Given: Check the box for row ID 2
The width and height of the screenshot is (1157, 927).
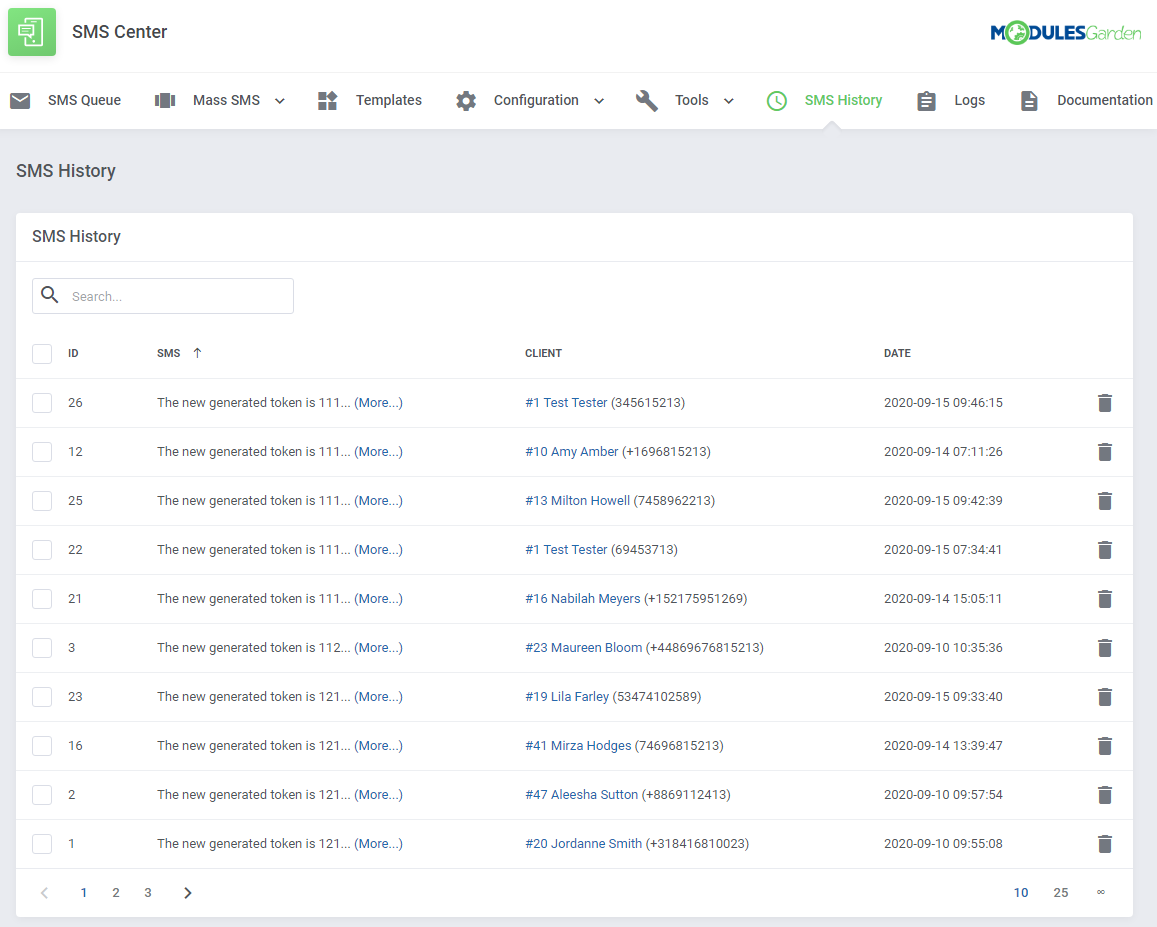Looking at the screenshot, I should [42, 795].
